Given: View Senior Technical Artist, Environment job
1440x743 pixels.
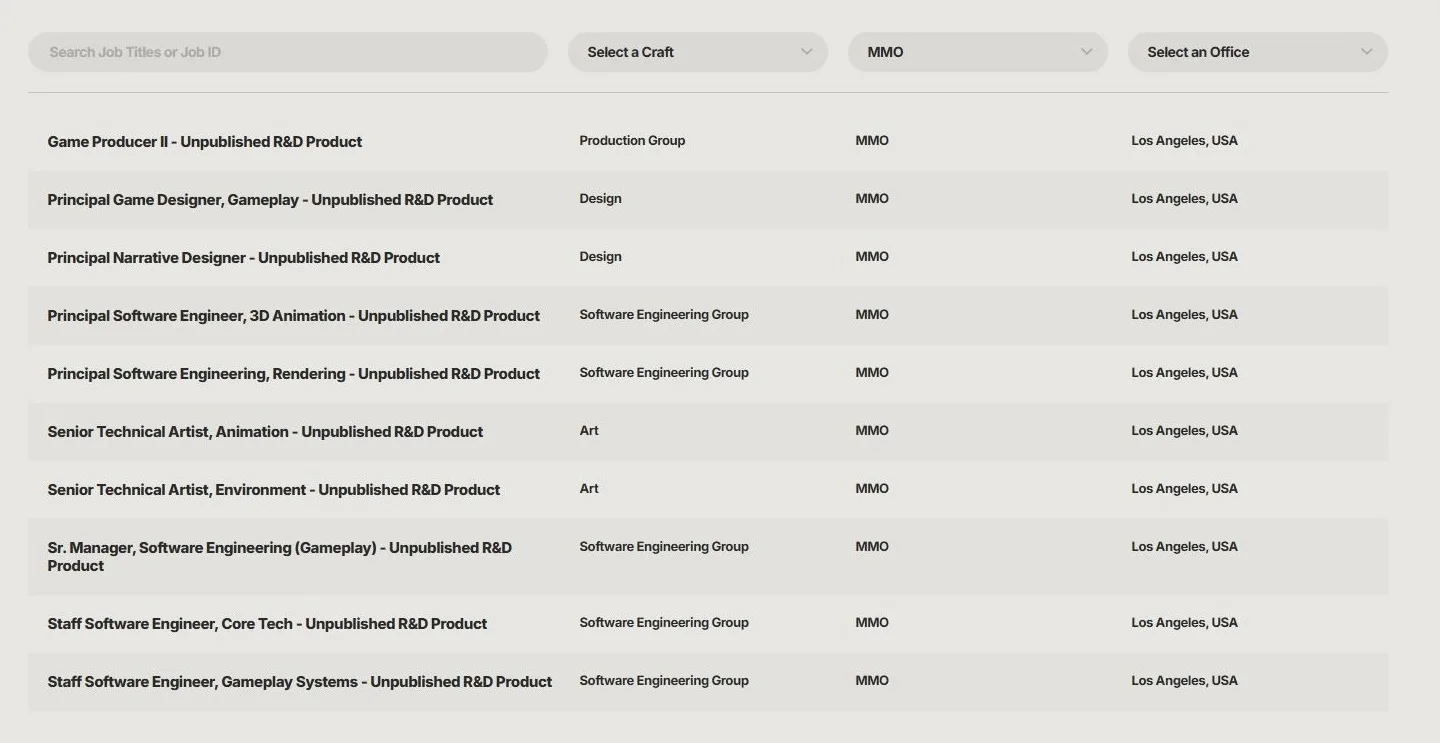Looking at the screenshot, I should 273,490.
